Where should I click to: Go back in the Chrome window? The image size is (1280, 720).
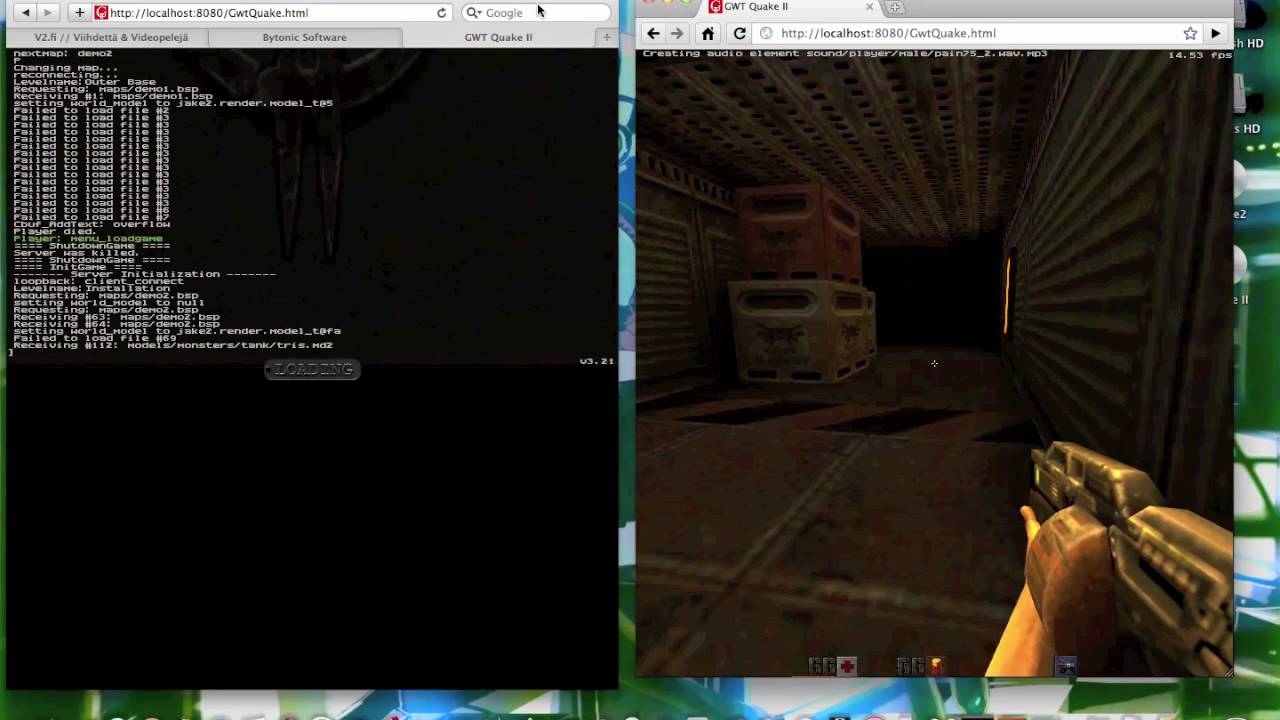click(x=653, y=33)
